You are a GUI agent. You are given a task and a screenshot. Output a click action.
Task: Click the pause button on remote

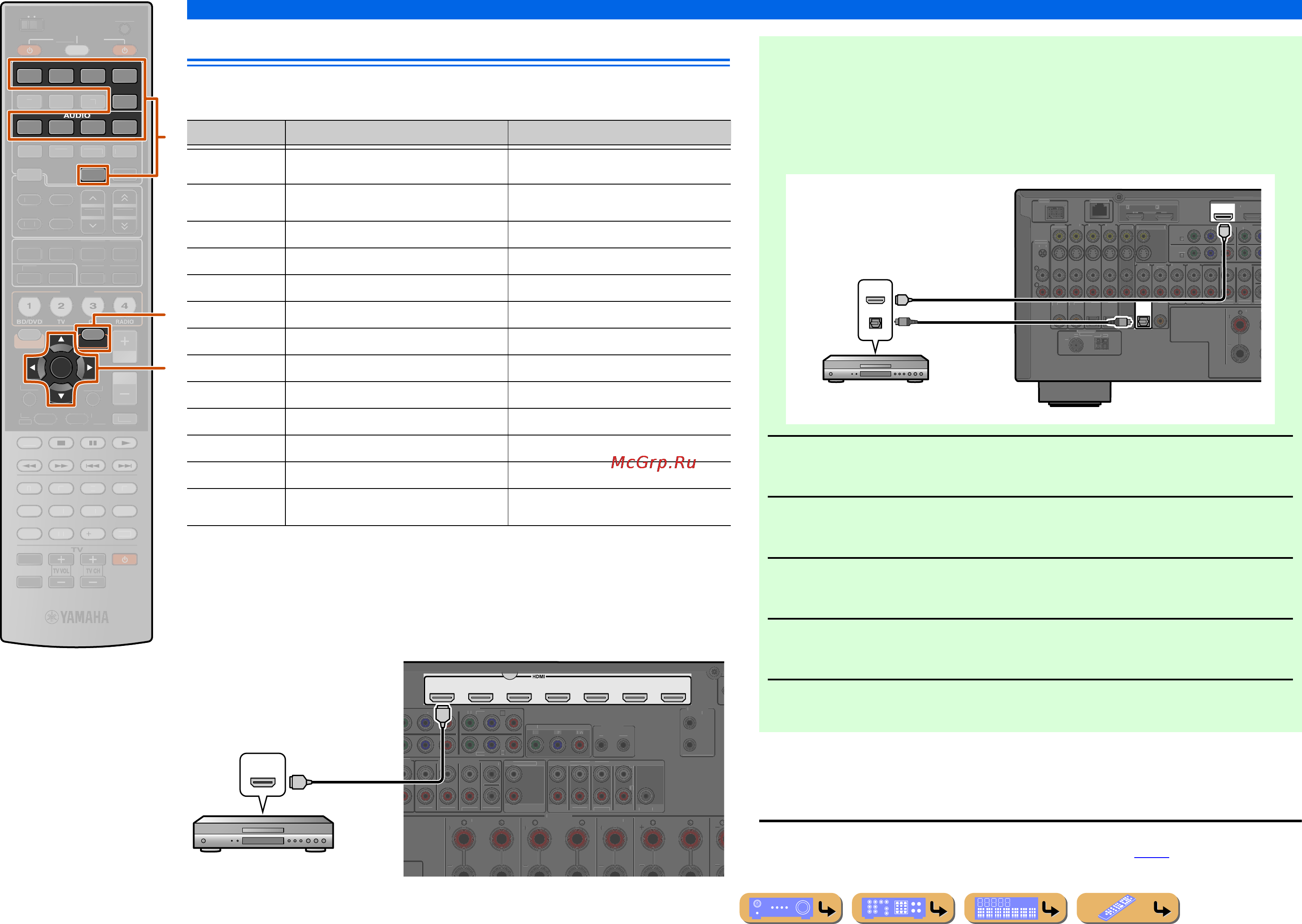(93, 443)
